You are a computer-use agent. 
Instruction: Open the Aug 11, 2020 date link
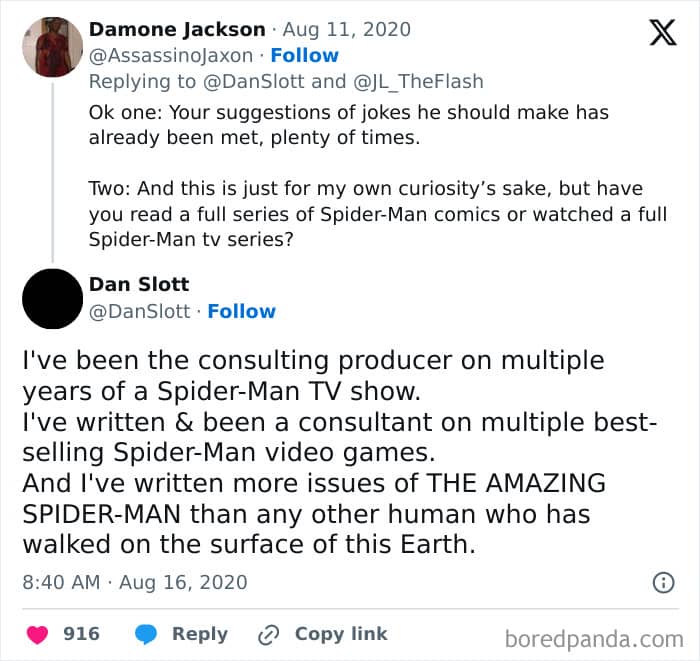[x=335, y=30]
